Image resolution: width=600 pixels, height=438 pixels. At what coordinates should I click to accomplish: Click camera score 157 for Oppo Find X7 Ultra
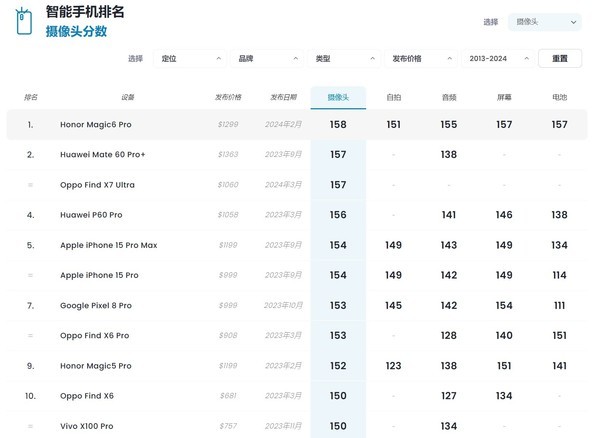338,185
